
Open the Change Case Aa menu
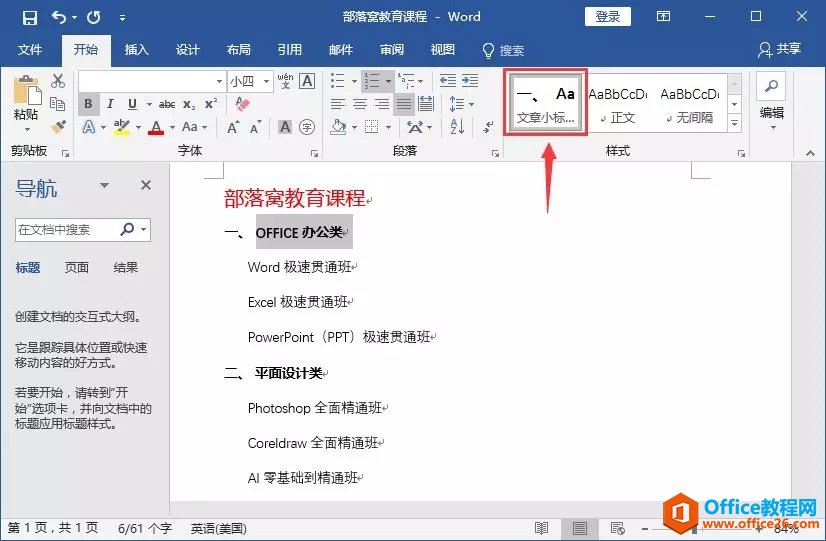[x=194, y=127]
